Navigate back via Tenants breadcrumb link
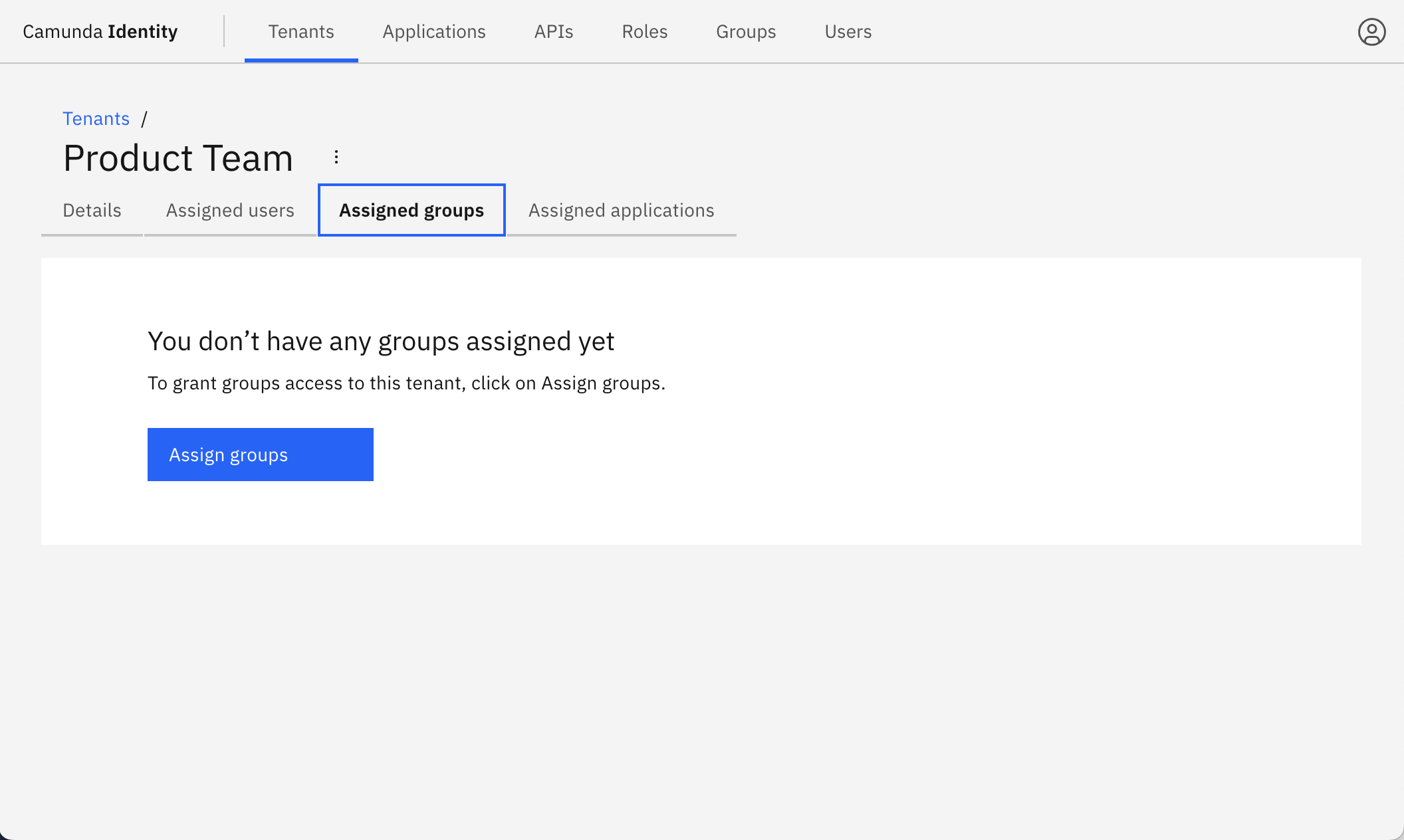The height and width of the screenshot is (840, 1404). 96,118
